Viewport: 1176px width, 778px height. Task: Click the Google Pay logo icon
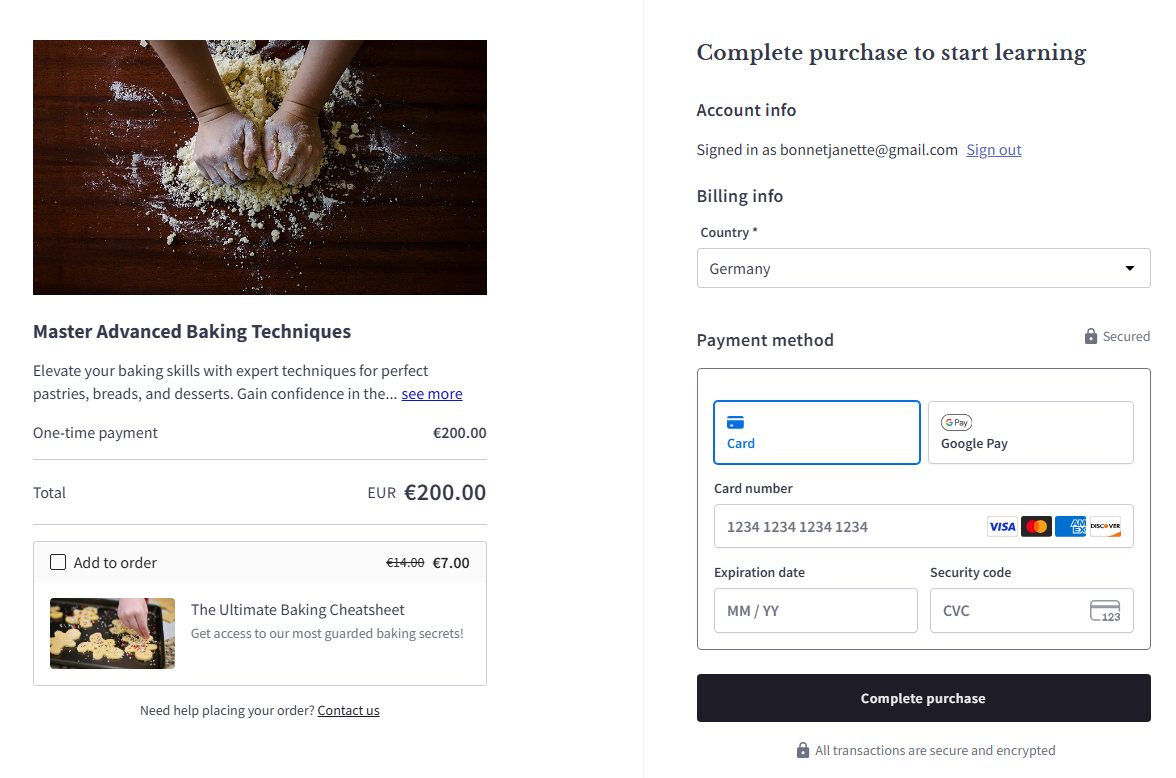956,423
